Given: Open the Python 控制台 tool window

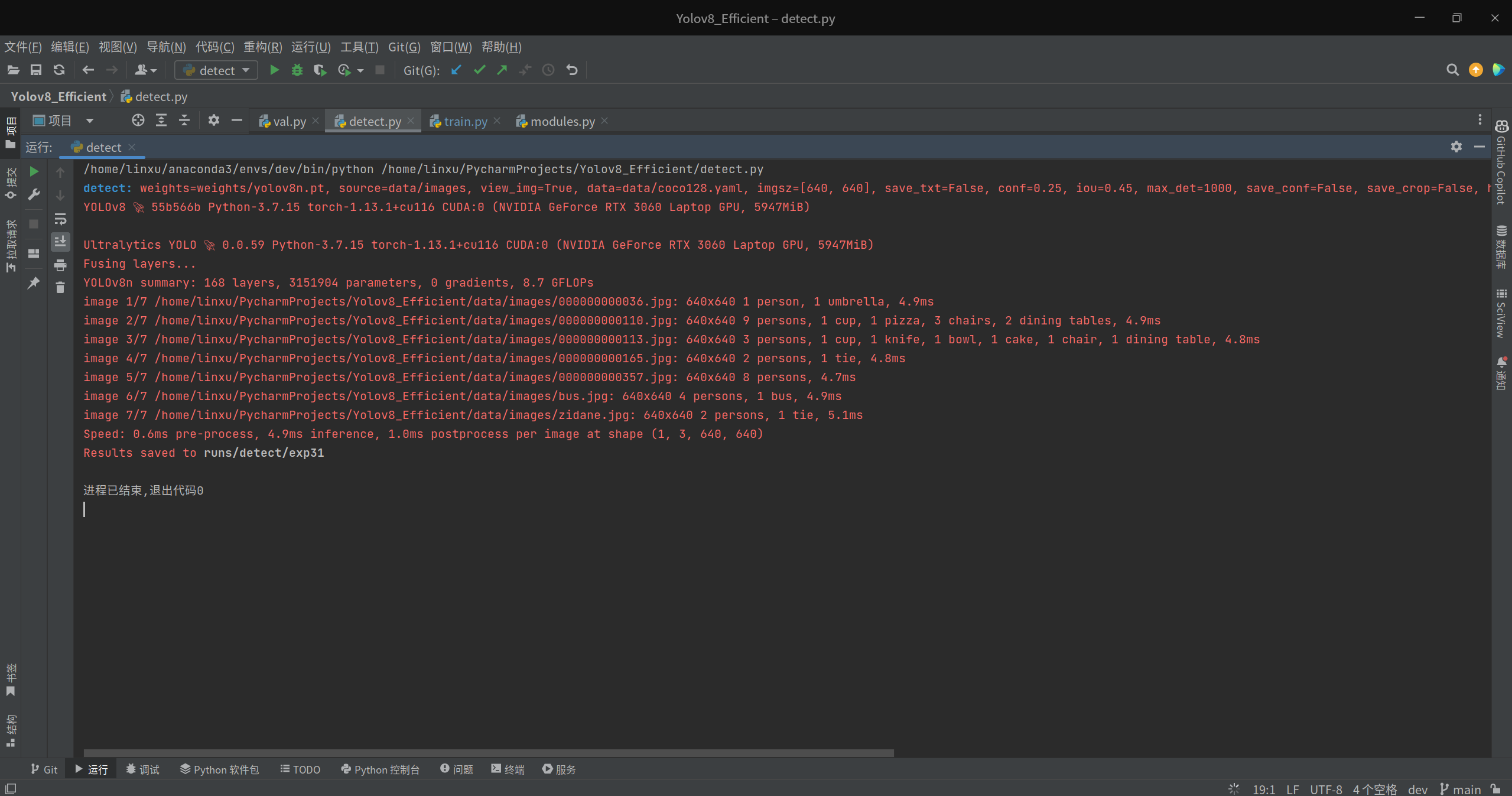Looking at the screenshot, I should pyautogui.click(x=381, y=769).
